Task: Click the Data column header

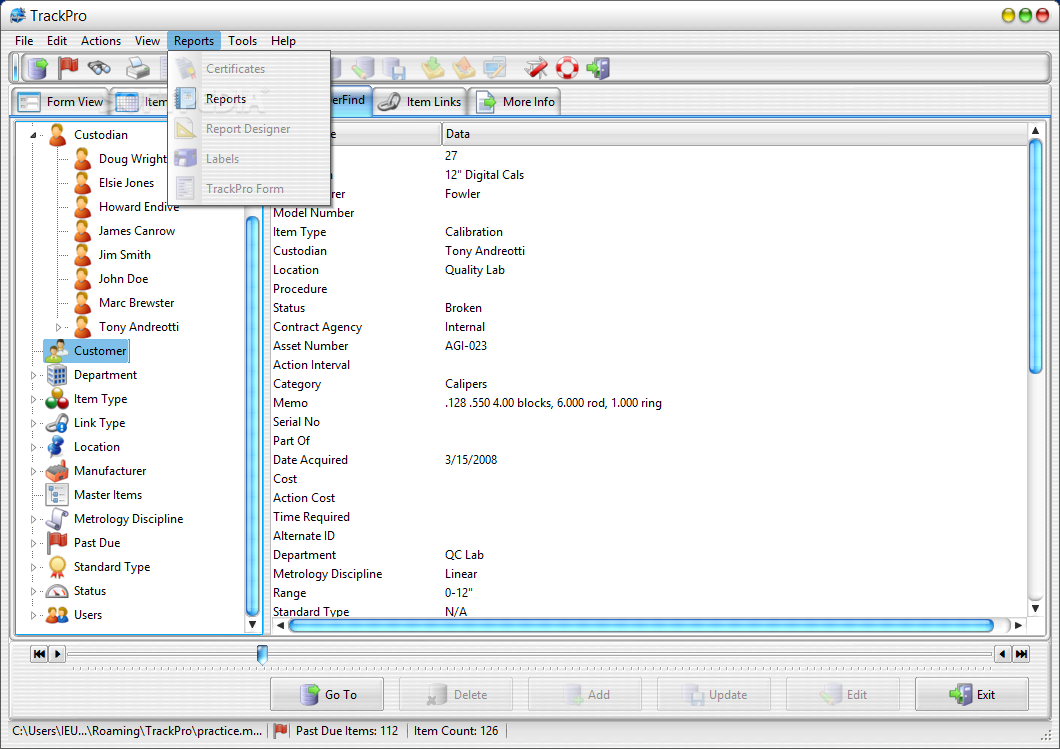Action: (734, 134)
